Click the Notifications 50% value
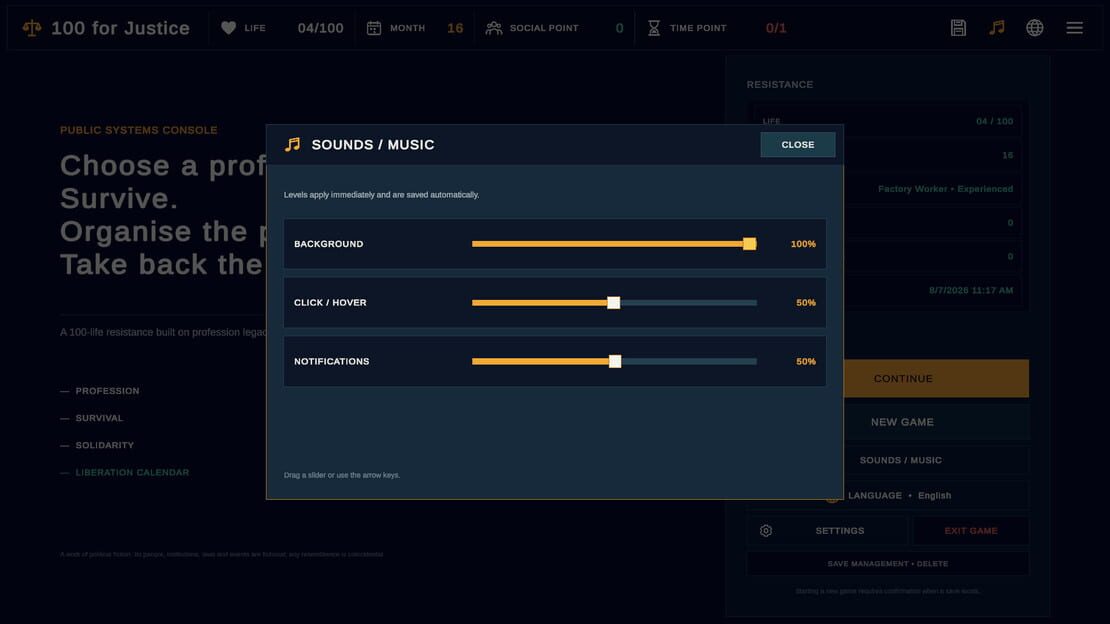 806,361
